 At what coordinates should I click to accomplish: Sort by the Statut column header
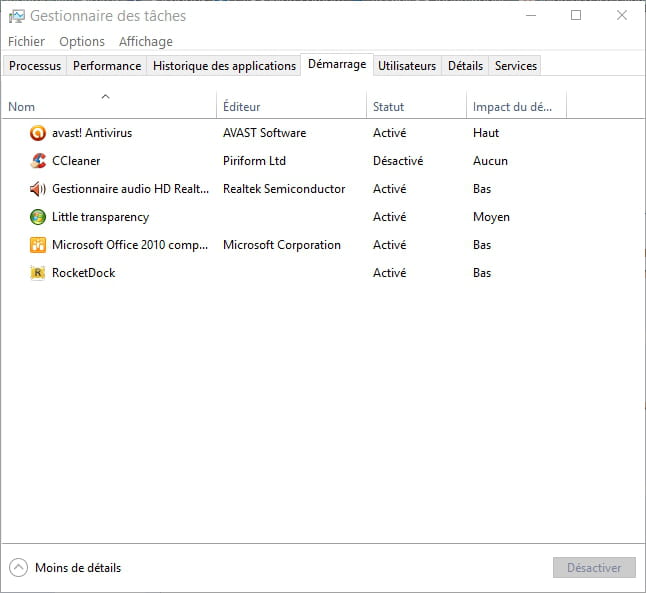point(416,106)
